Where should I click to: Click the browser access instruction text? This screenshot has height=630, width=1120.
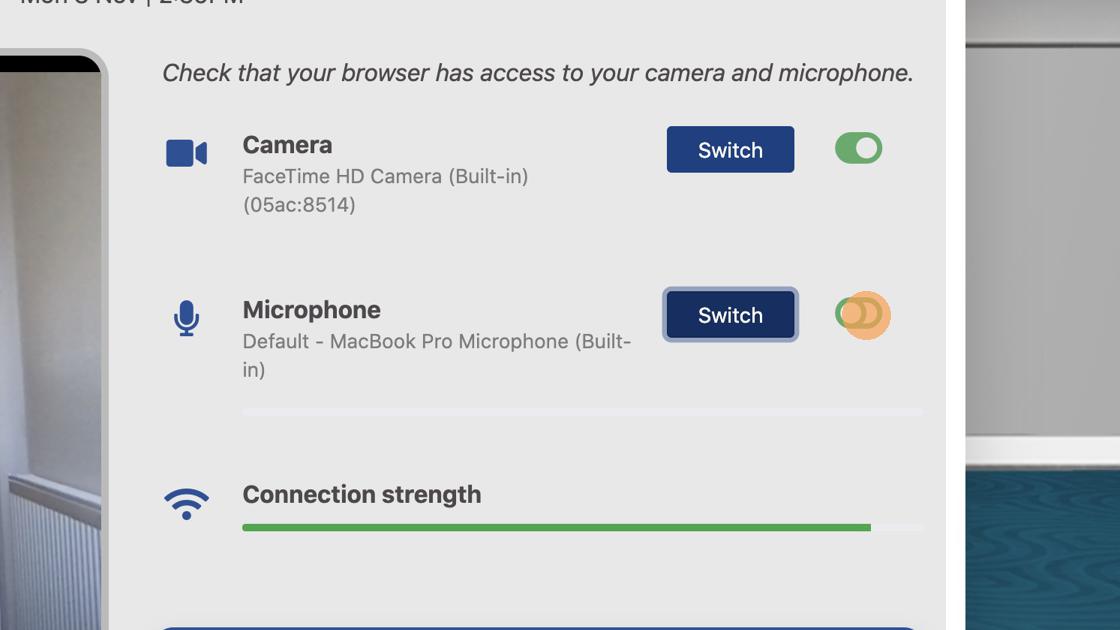click(x=537, y=73)
